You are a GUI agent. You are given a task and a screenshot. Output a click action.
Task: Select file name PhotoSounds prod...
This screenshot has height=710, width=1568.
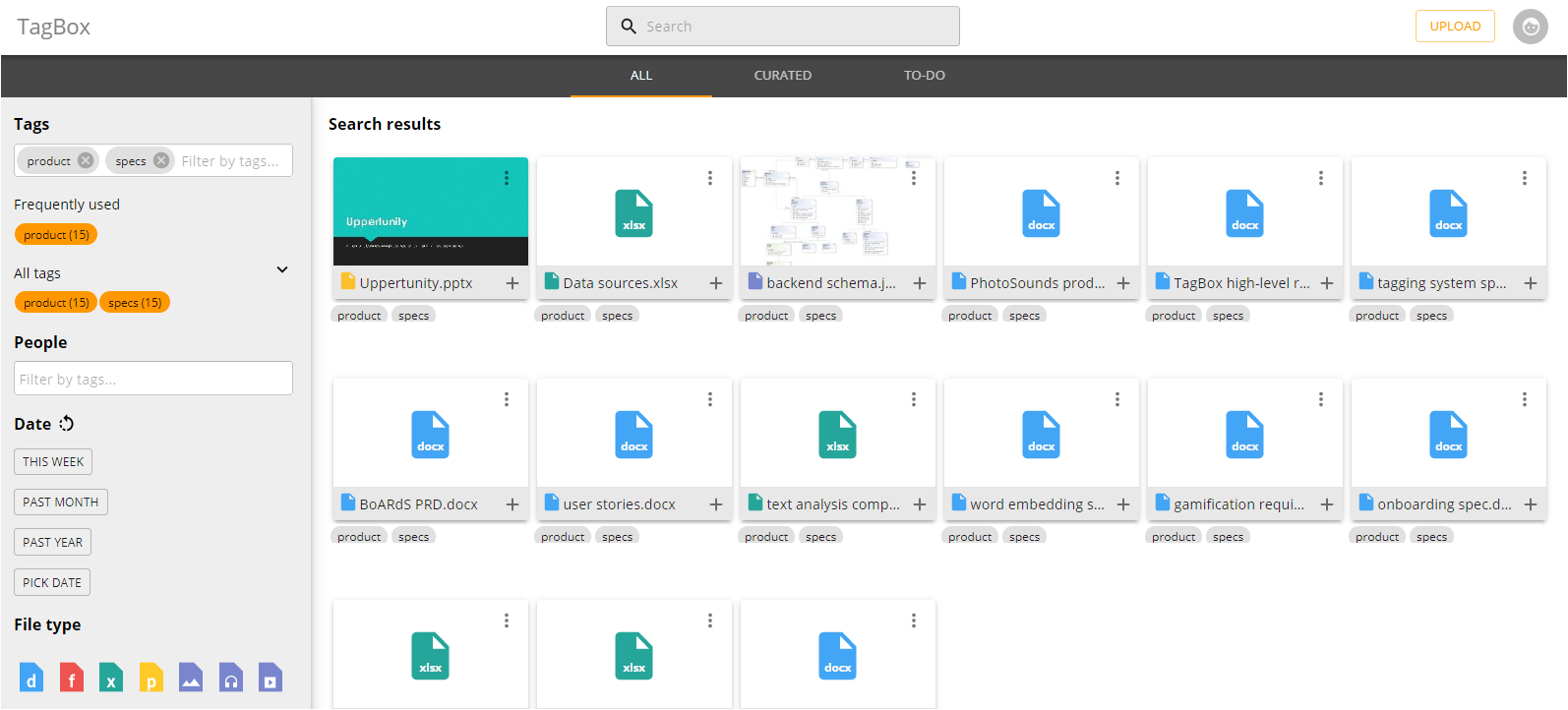pos(1038,283)
